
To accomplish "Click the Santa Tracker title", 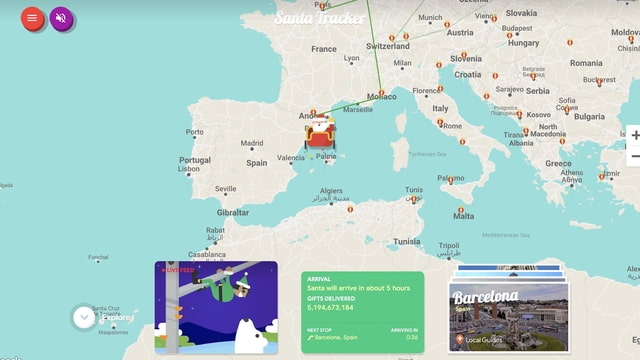I will pos(320,18).
